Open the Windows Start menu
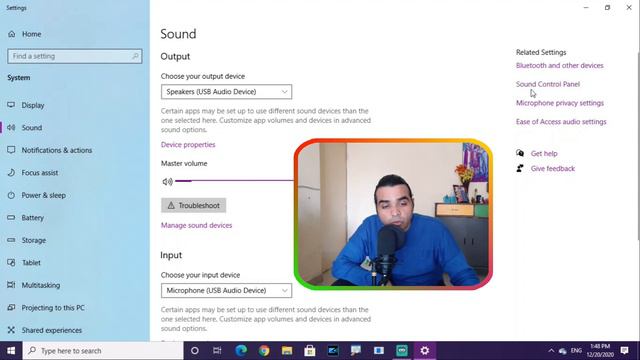Image resolution: width=640 pixels, height=360 pixels. coord(11,351)
